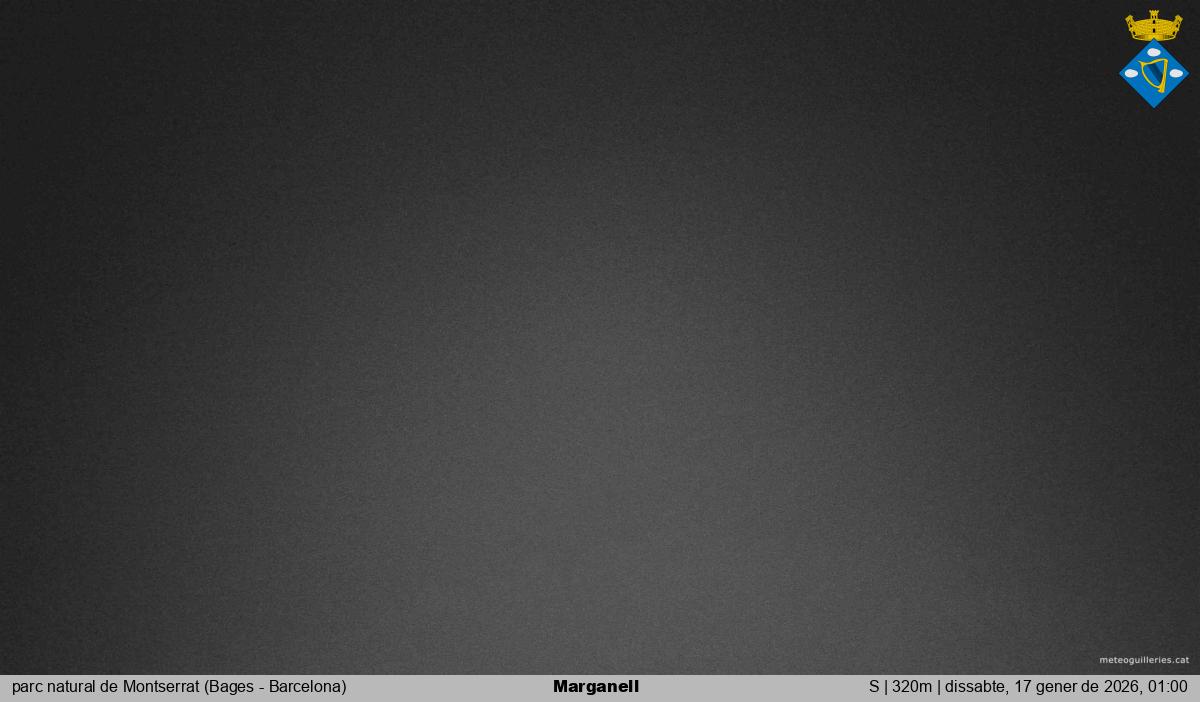The height and width of the screenshot is (702, 1200).
Task: Click the 'S' camera direction indicator
Action: point(874,687)
